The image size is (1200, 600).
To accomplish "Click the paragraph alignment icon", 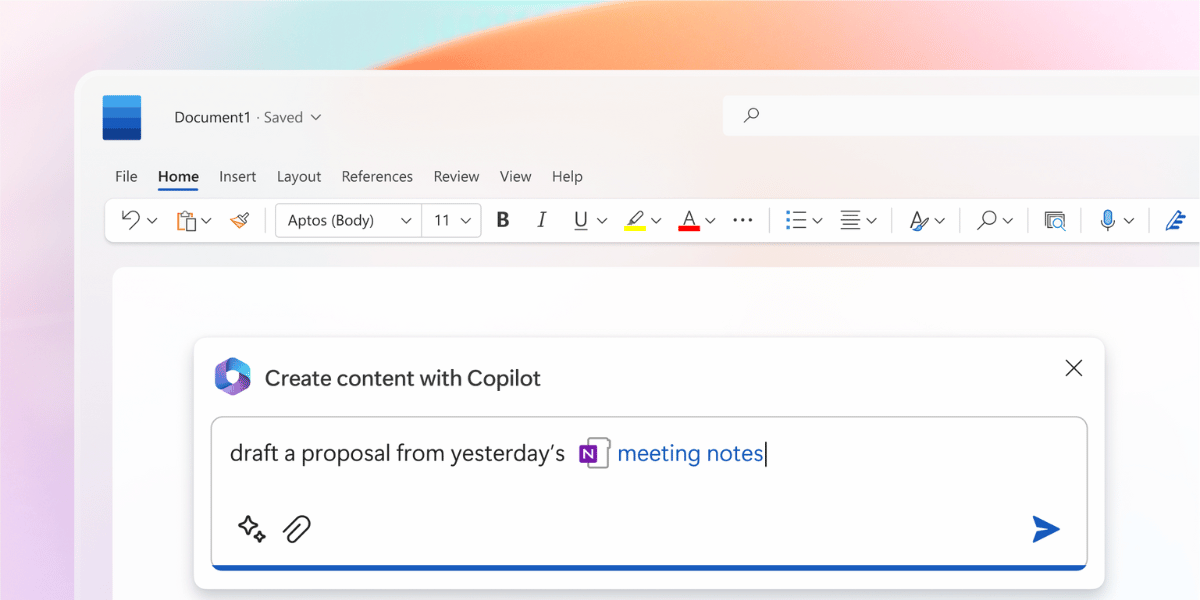I will 851,220.
